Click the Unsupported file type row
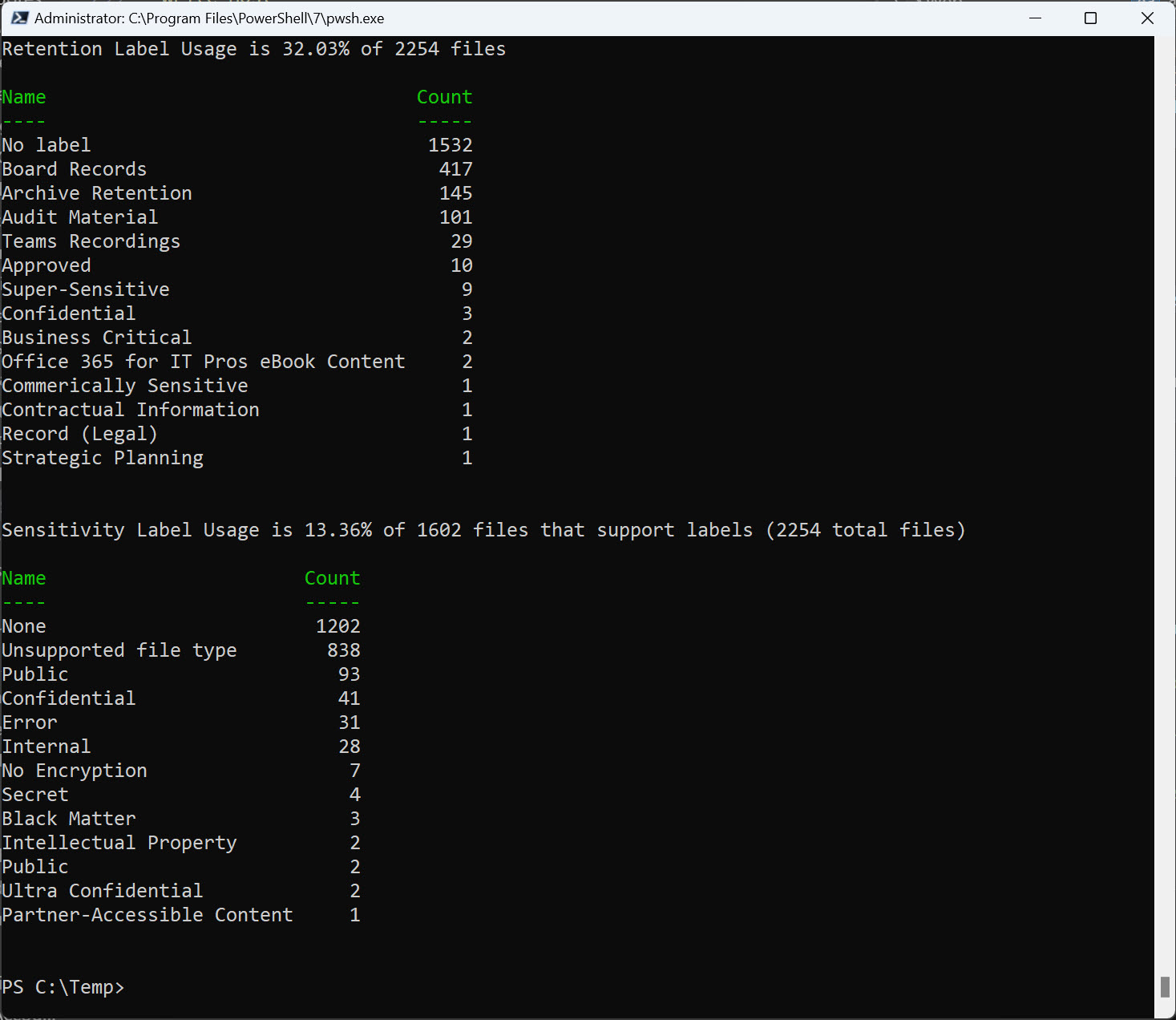This screenshot has height=1020, width=1176. tap(119, 650)
